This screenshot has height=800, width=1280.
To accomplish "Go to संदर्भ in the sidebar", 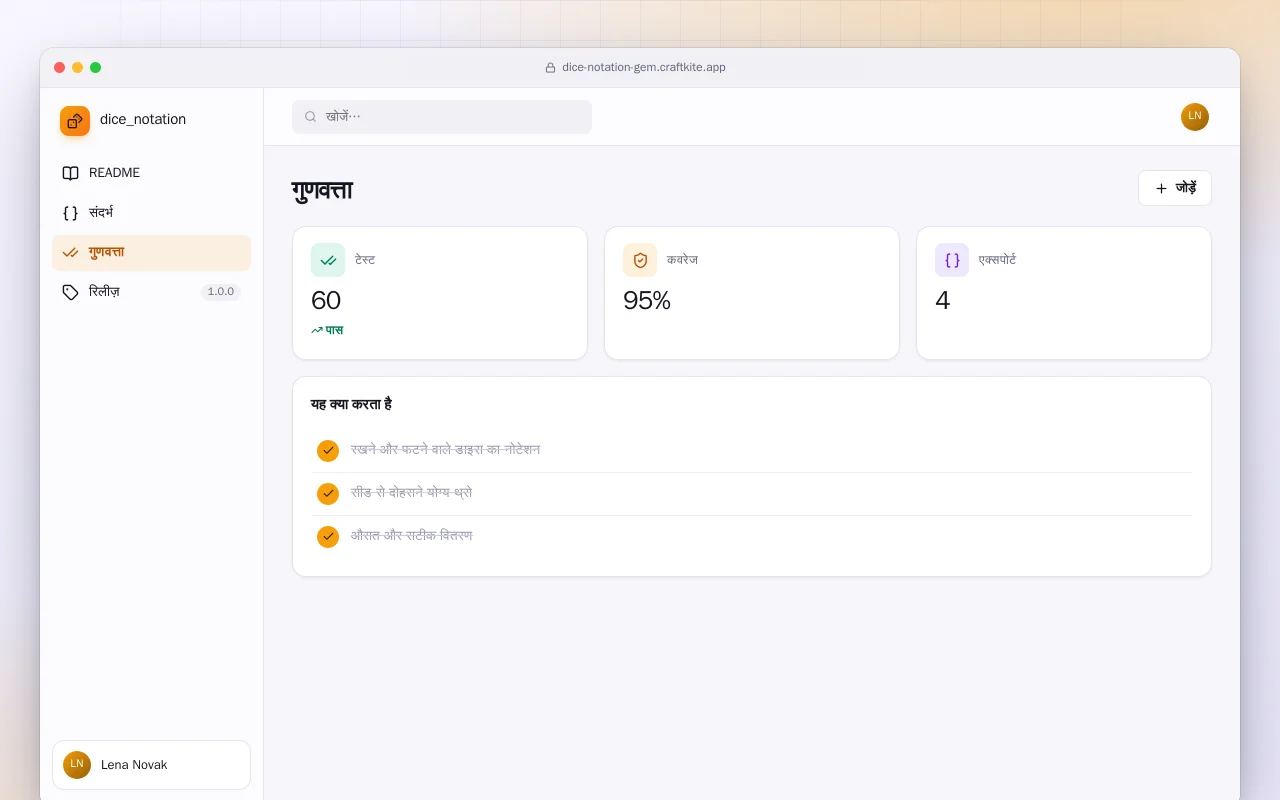I will coord(151,213).
